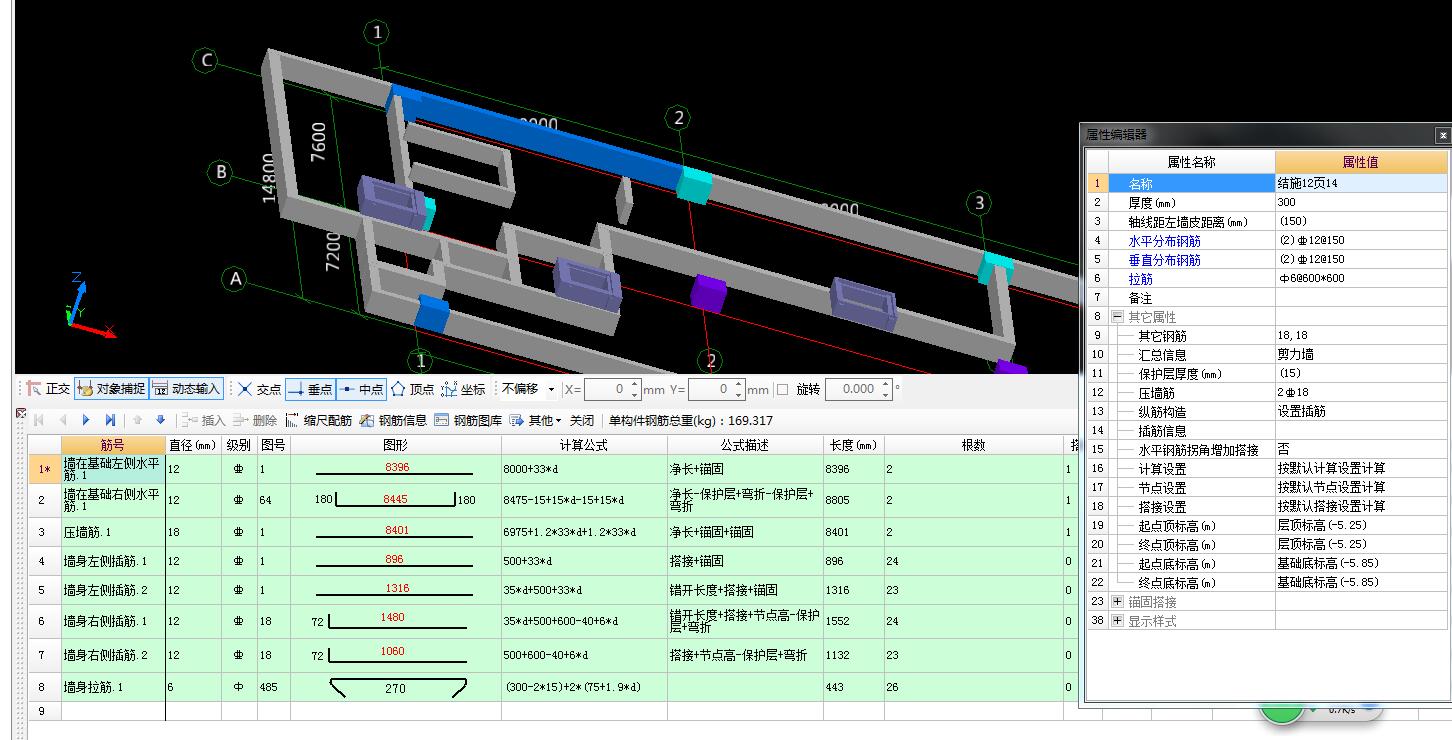The width and height of the screenshot is (1452, 740).
Task: Go to next rebar record
Action: click(x=87, y=420)
